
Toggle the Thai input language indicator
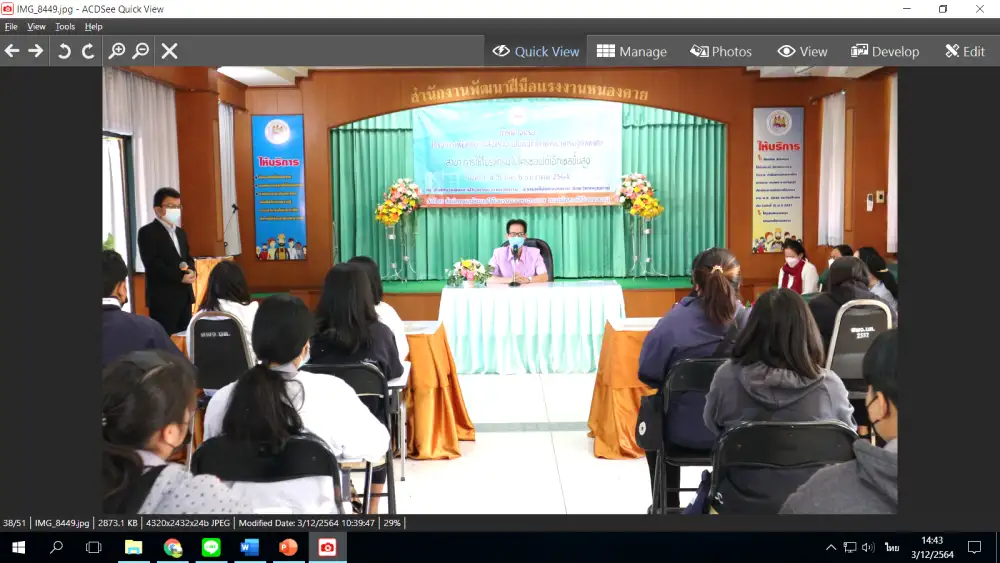click(x=891, y=547)
